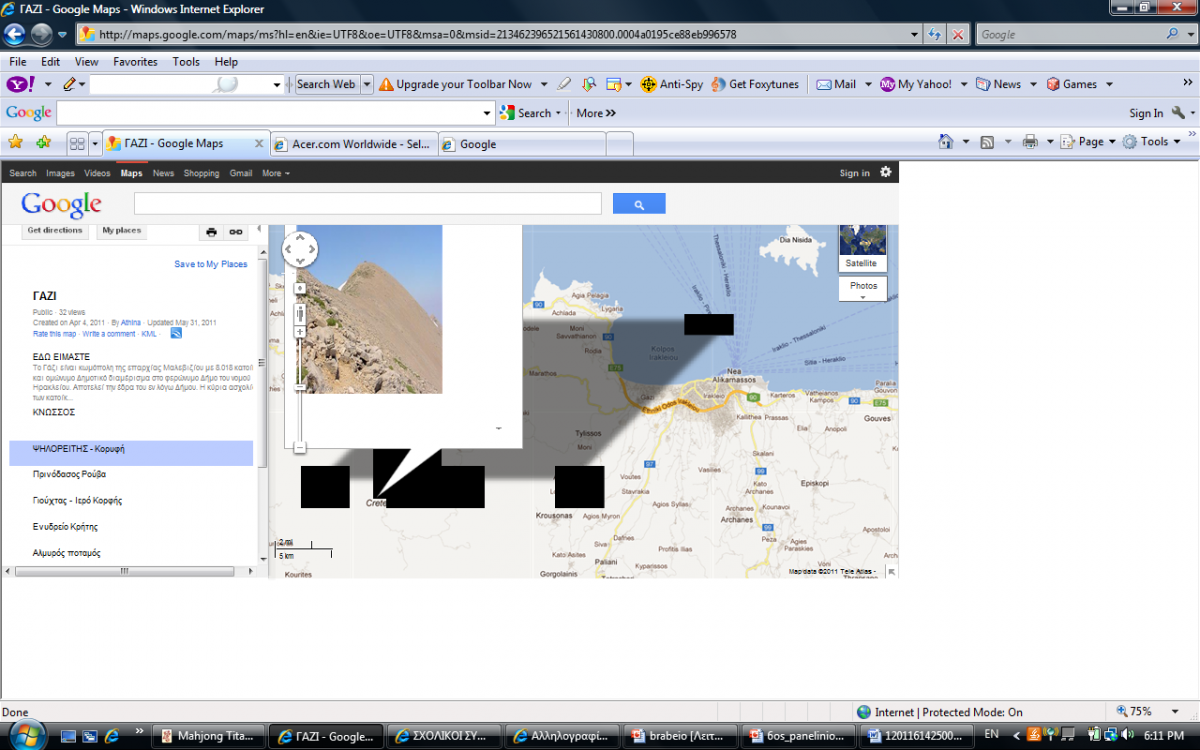Switch map to Satellite view
The width and height of the screenshot is (1200, 750).
[861, 249]
